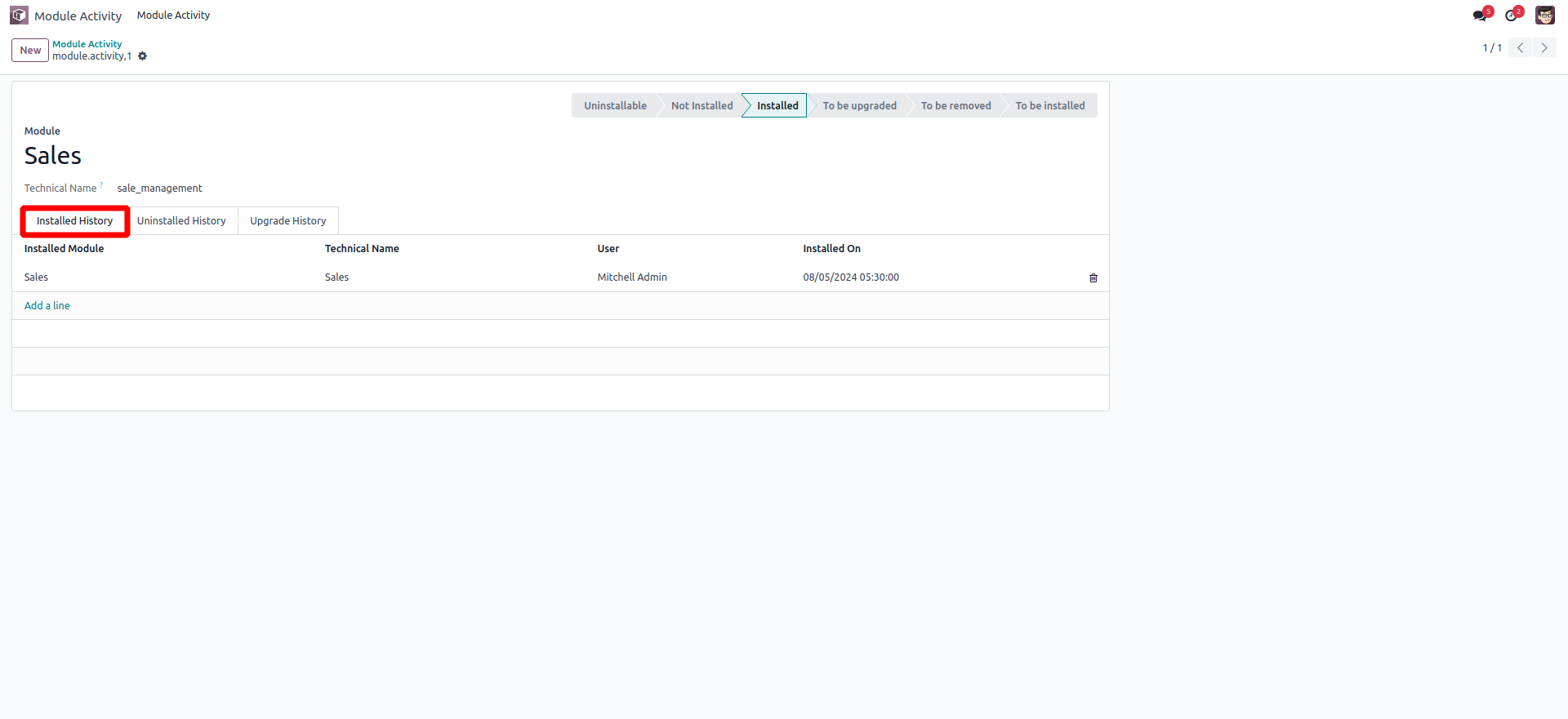The width and height of the screenshot is (1568, 719).
Task: Edit the Sales module name field
Action: (53, 156)
